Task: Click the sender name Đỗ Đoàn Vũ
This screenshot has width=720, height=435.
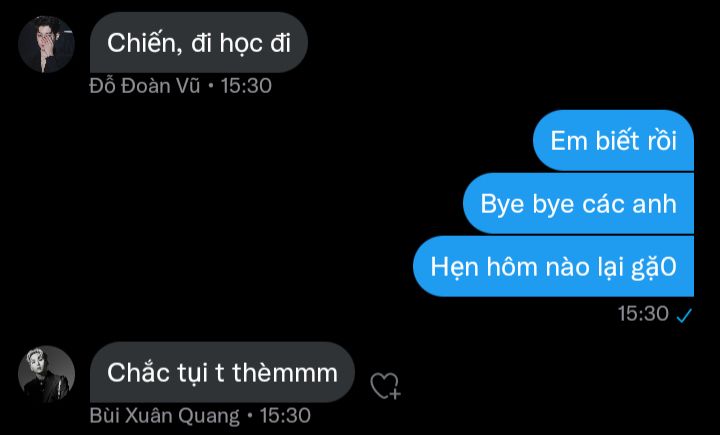Action: coord(145,86)
